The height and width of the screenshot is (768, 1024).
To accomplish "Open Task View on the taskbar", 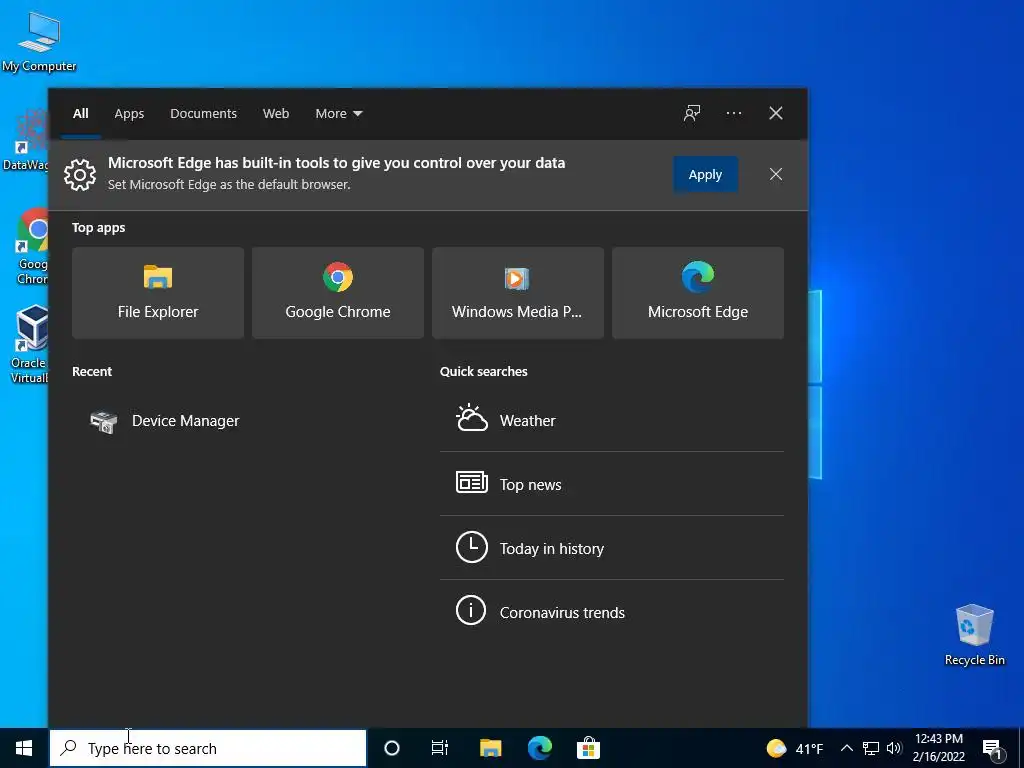I will click(440, 748).
